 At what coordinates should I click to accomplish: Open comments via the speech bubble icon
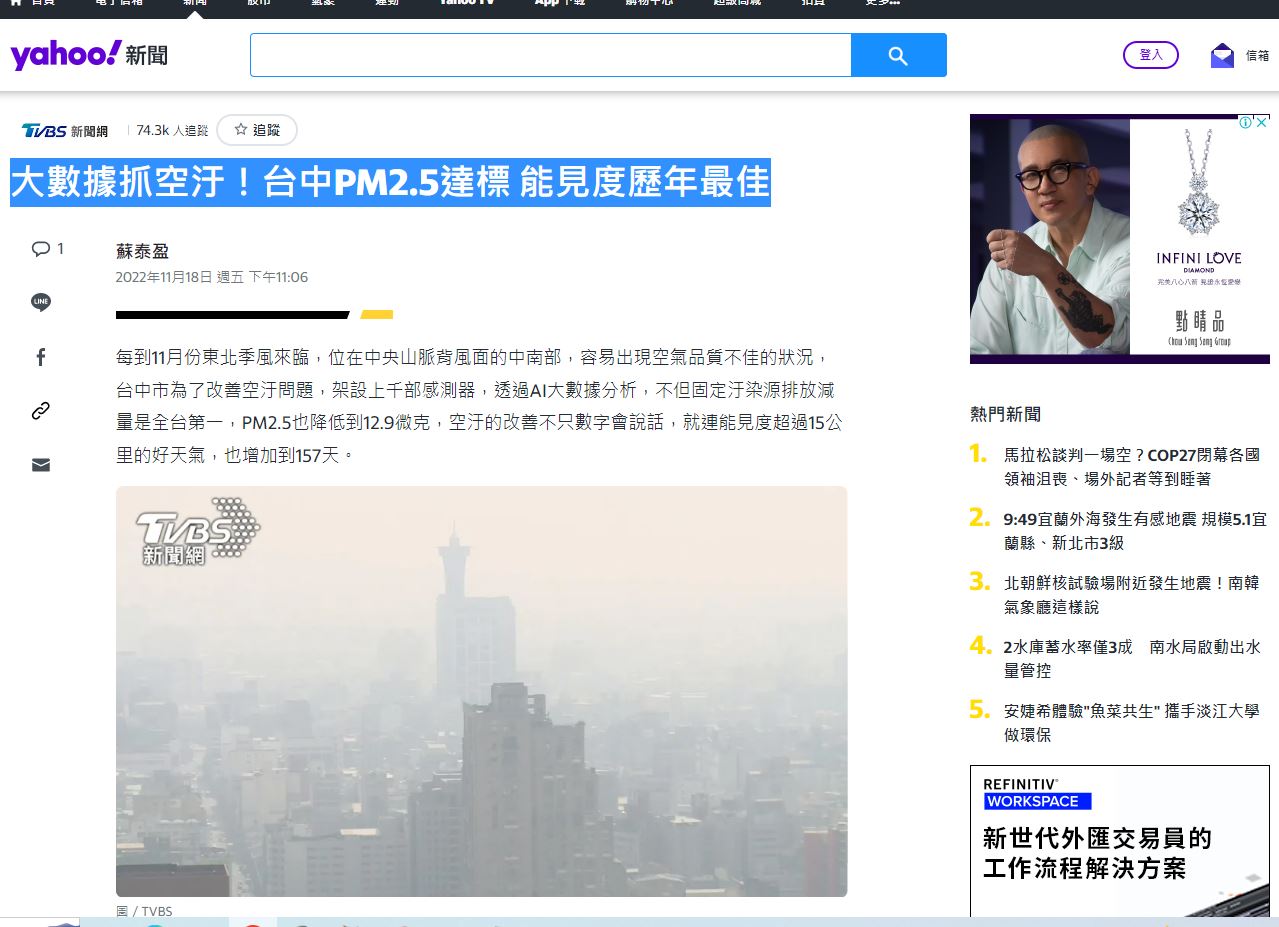point(41,249)
